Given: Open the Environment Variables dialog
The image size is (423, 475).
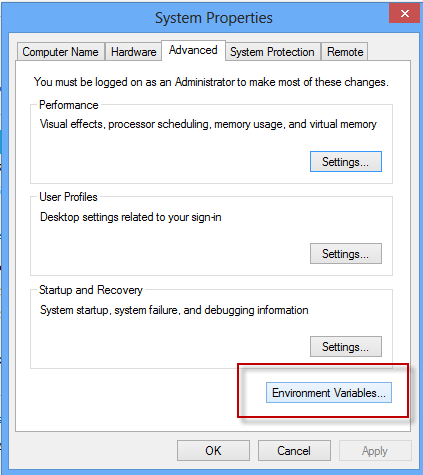Looking at the screenshot, I should 329,393.
